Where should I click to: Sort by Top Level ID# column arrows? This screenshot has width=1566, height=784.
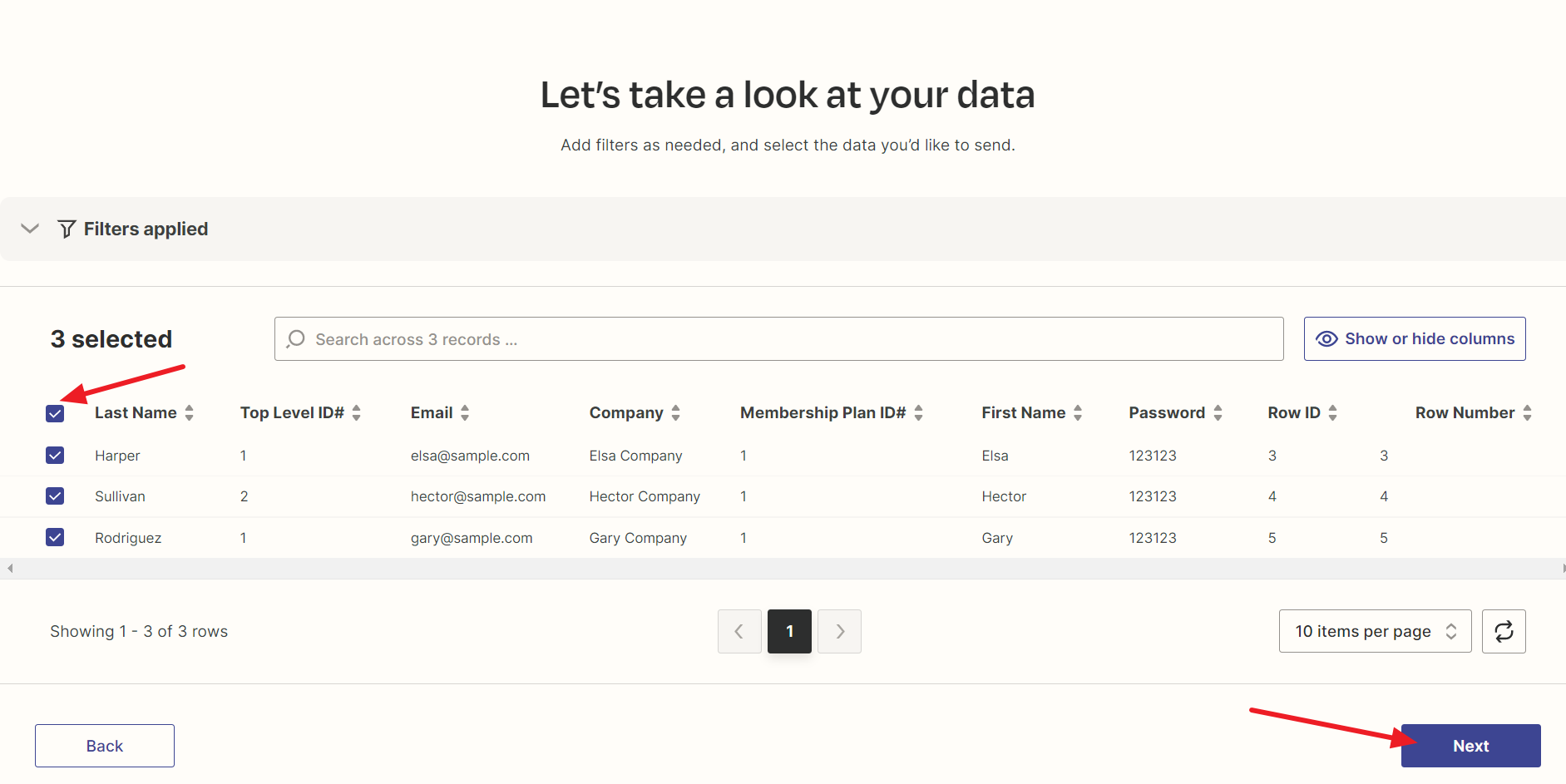click(x=357, y=412)
